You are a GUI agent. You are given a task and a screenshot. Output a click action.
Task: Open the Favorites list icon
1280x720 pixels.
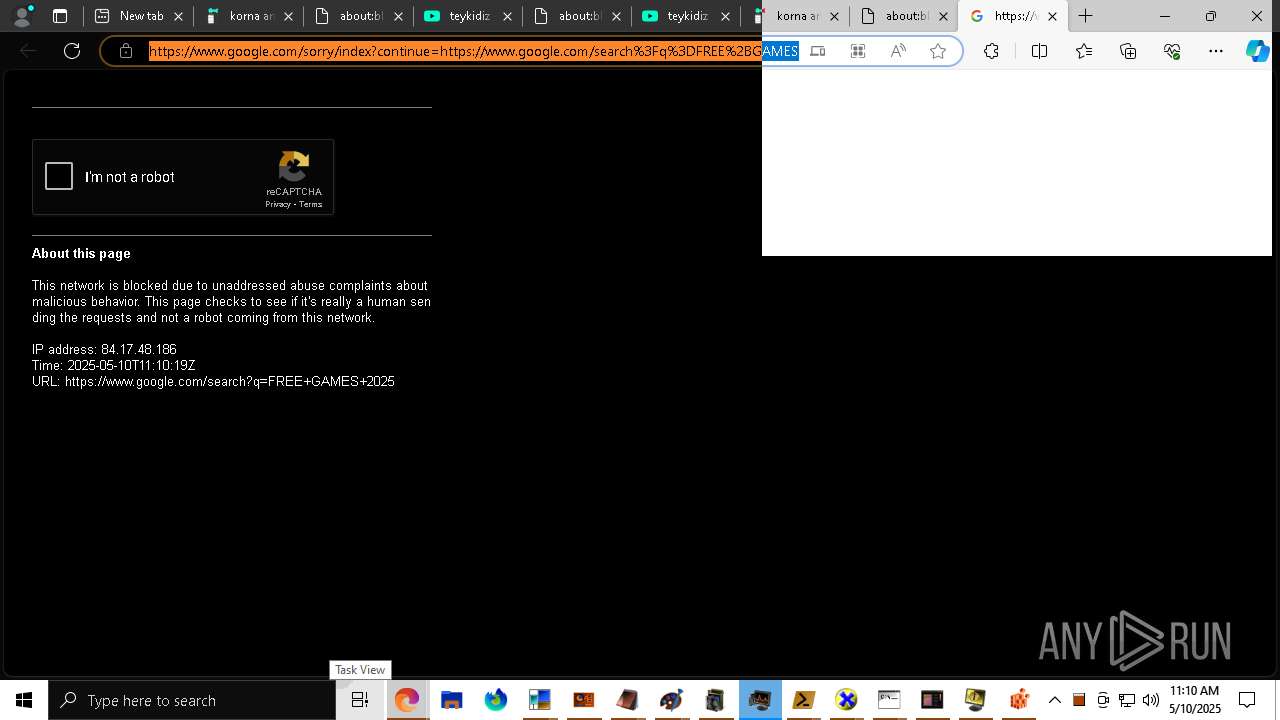(x=1084, y=51)
